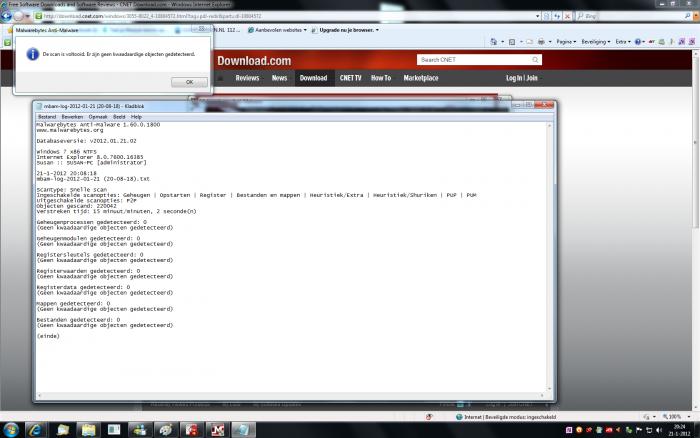Click the '(einde)' line in Kladblok

point(48,336)
